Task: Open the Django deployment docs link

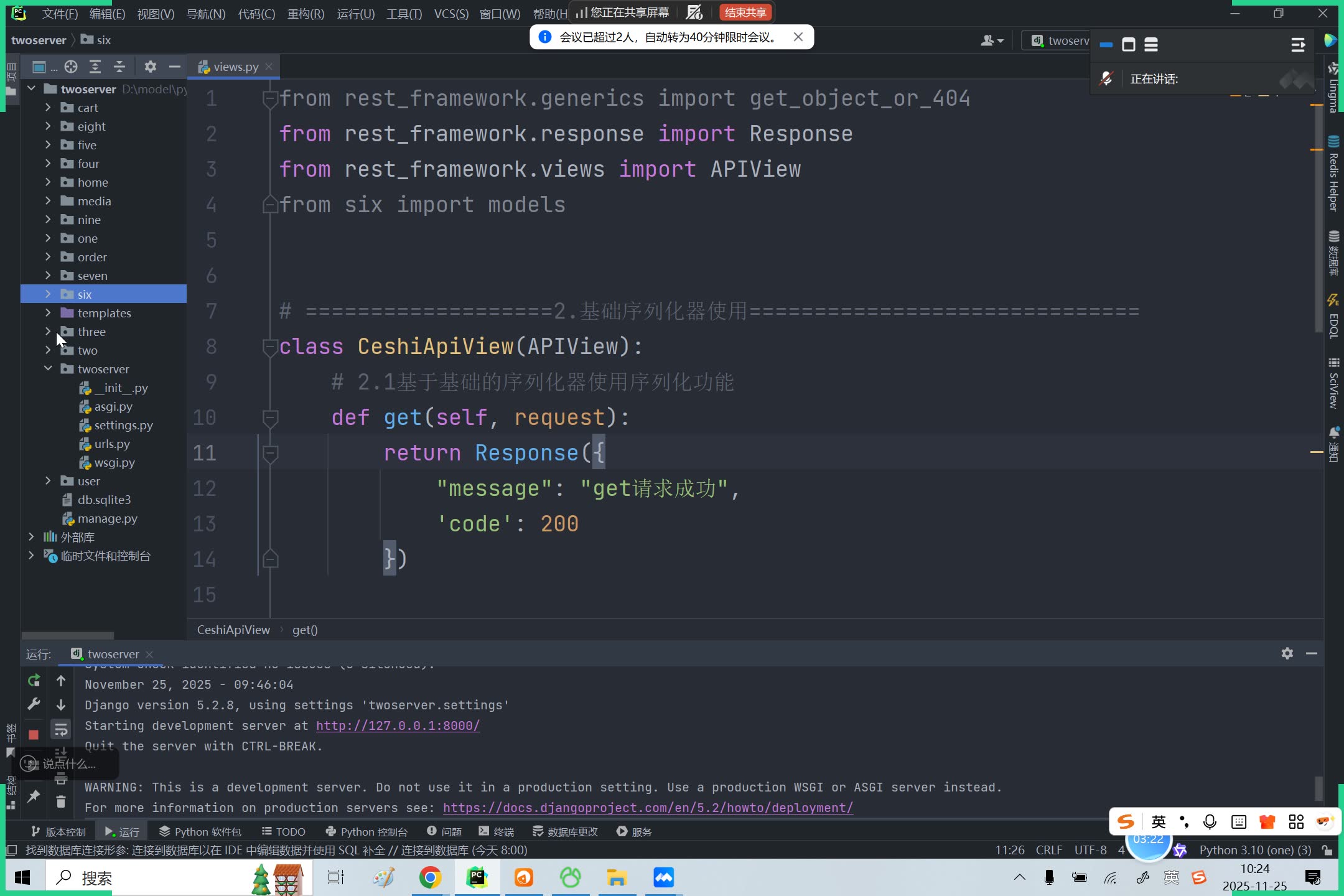Action: coord(648,808)
